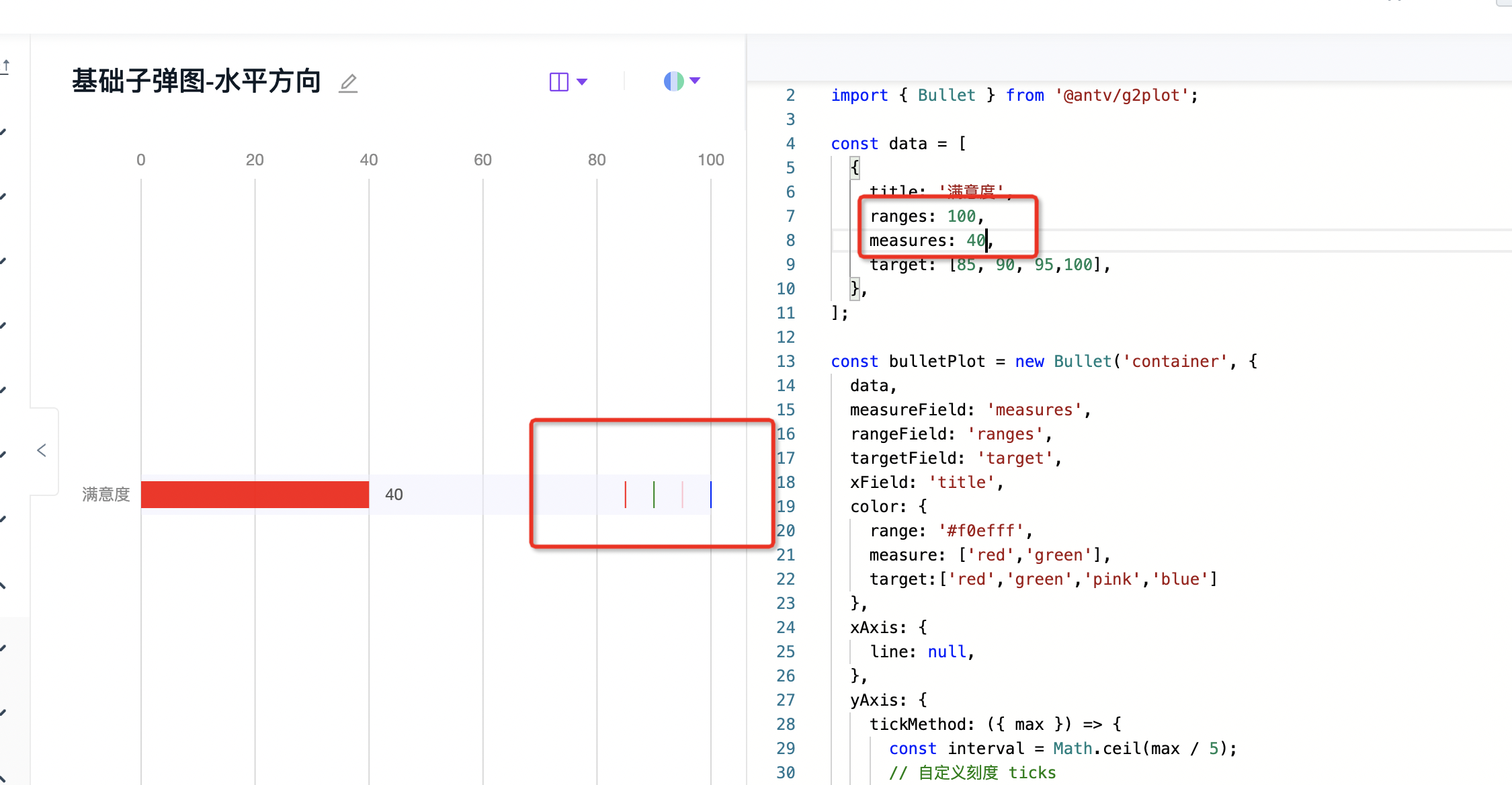Click the red target marker line
Image resolution: width=1512 pixels, height=785 pixels.
(x=626, y=495)
